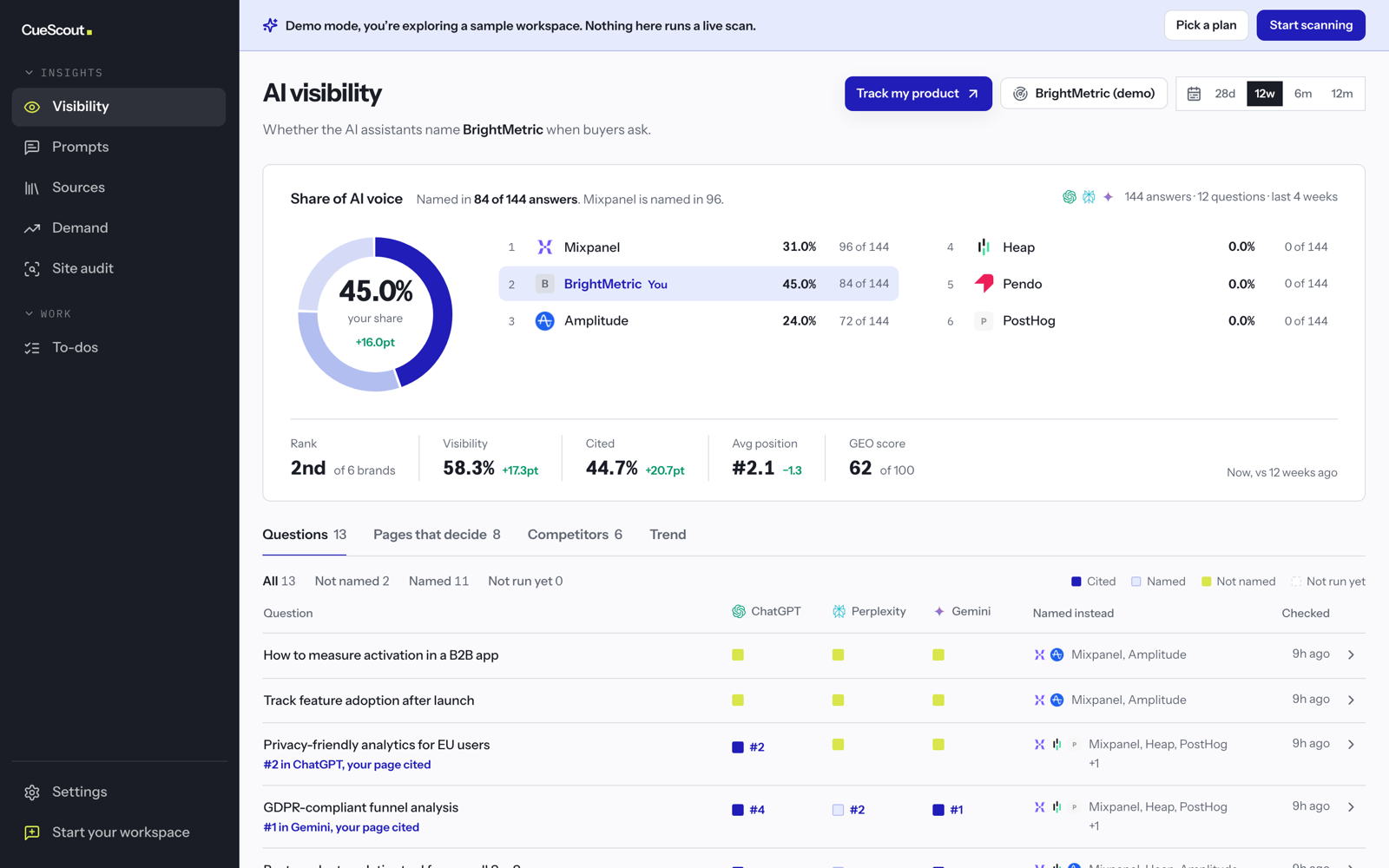Click the To-dos checklist icon
Screen dimensions: 1389x868
pyautogui.click(x=32, y=348)
